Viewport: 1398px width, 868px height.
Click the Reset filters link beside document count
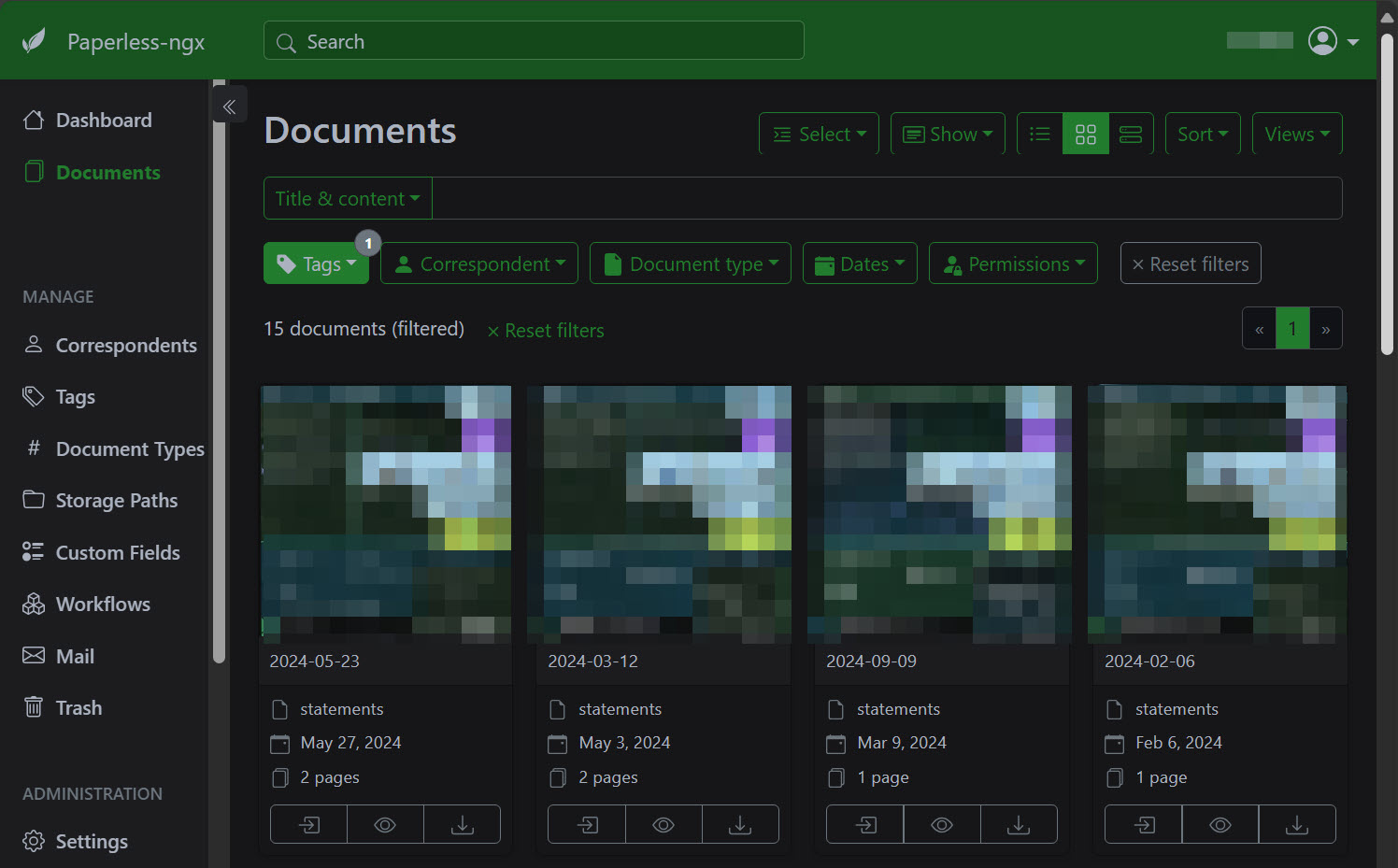(x=546, y=331)
